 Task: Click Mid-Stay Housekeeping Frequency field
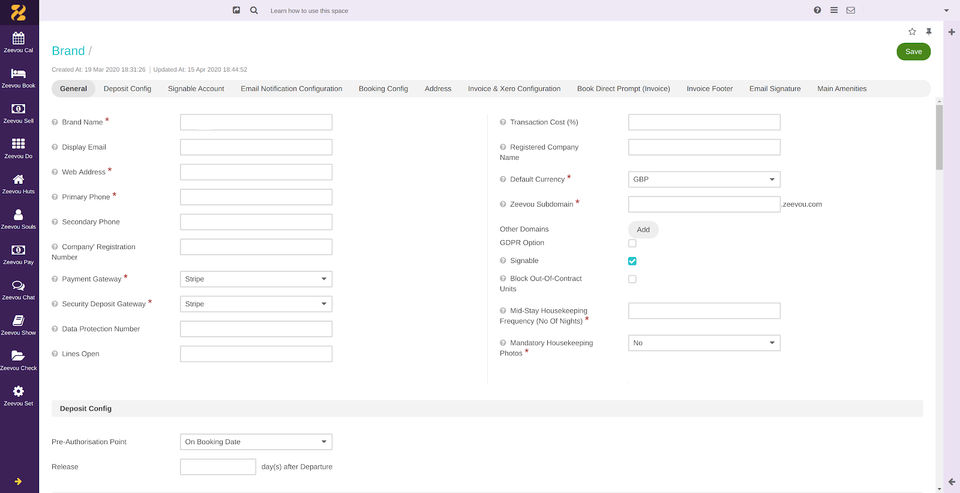coord(704,311)
